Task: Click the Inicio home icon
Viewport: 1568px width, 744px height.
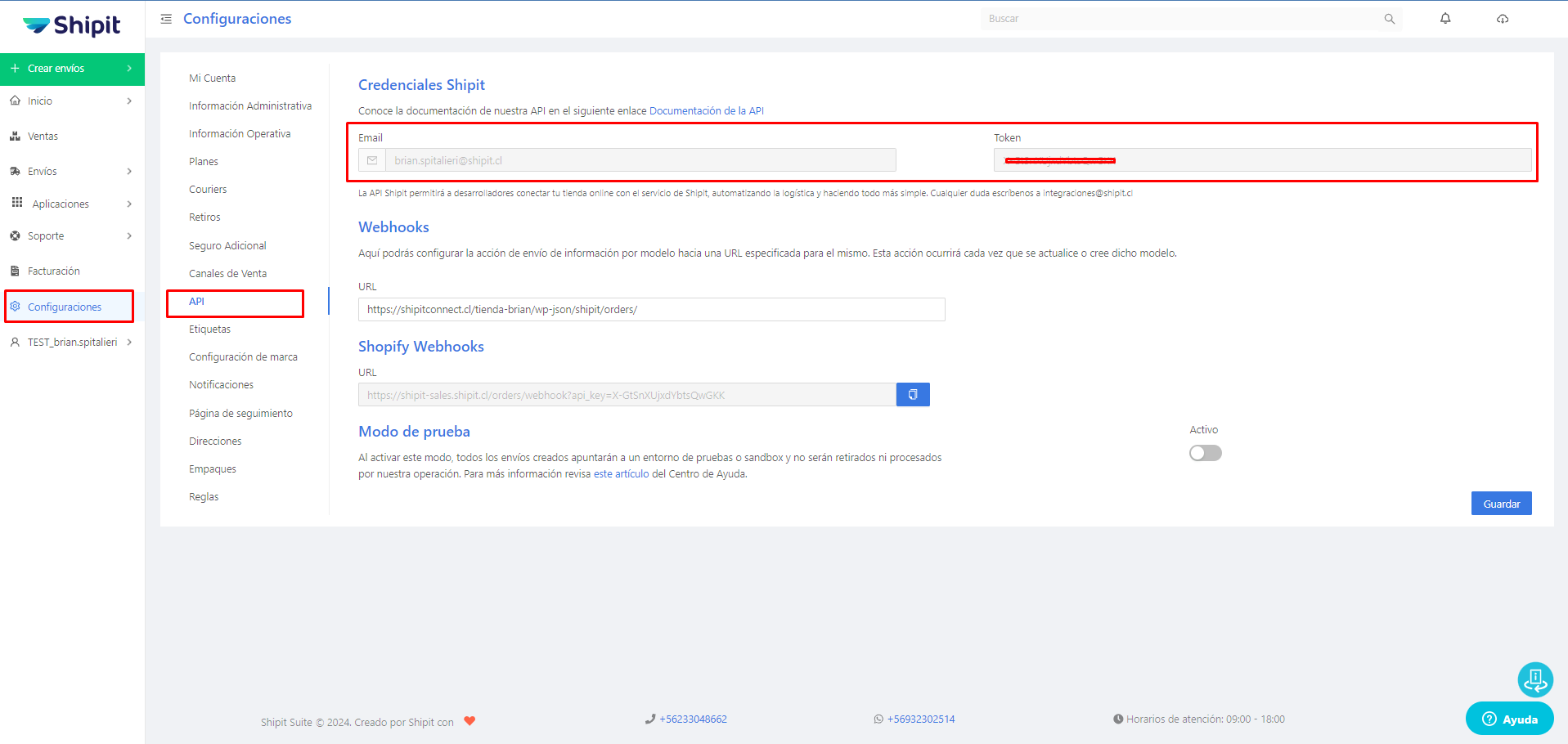Action: [x=15, y=101]
